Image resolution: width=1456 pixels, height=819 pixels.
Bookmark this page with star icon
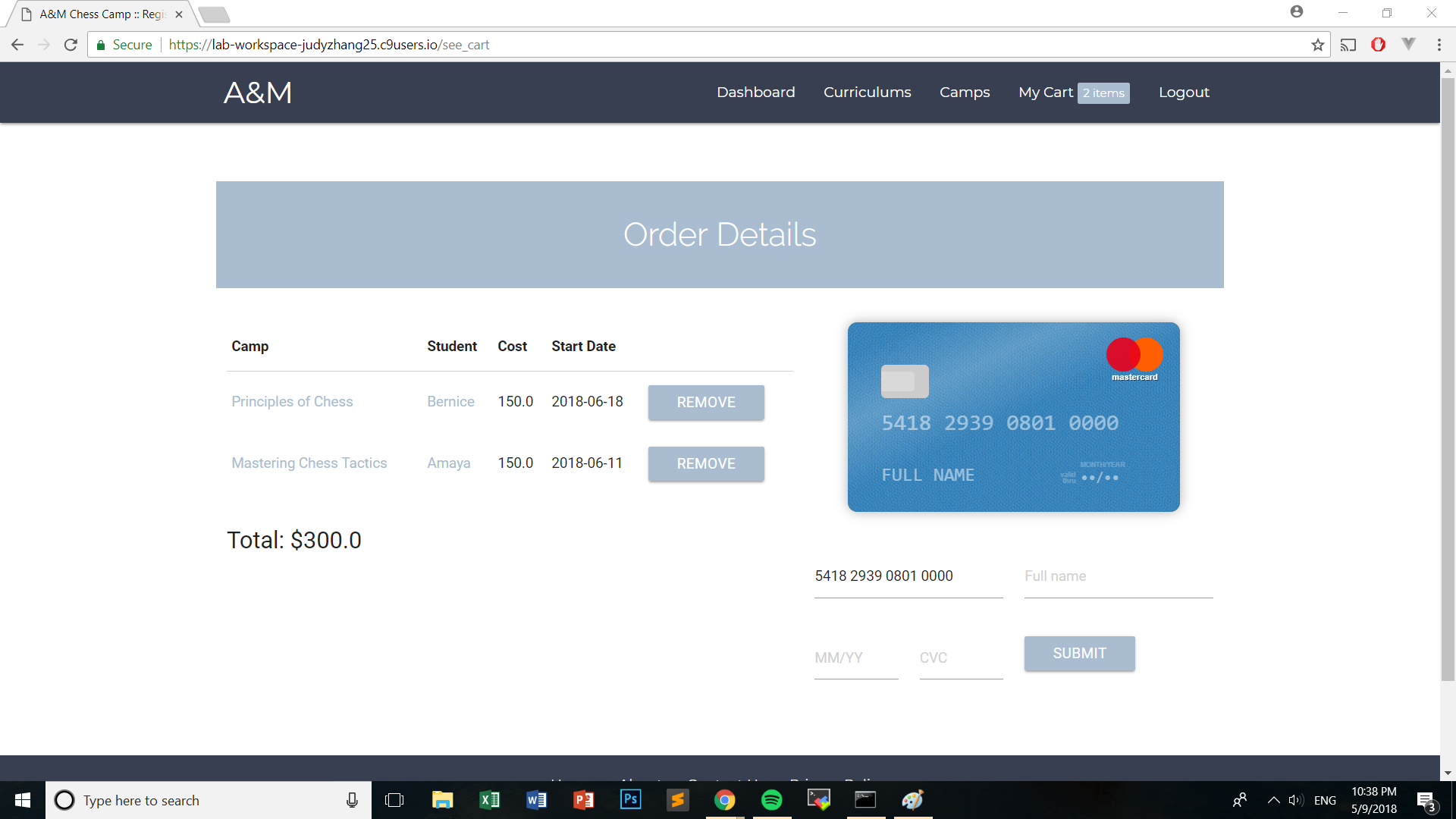pos(1317,45)
